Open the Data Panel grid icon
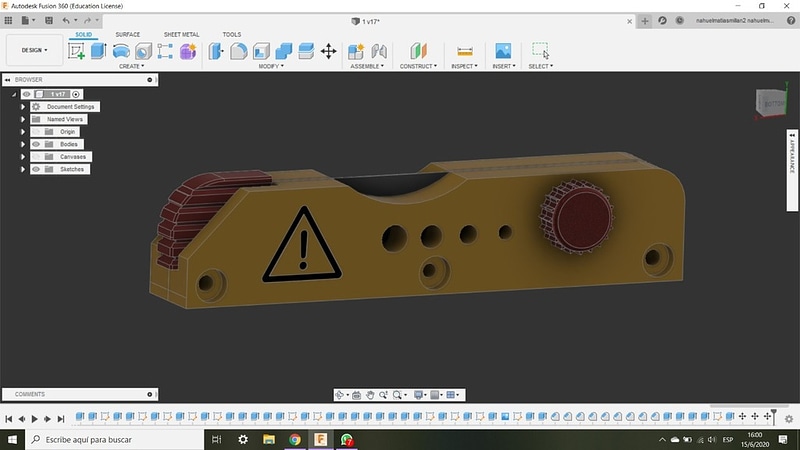 pos(8,20)
